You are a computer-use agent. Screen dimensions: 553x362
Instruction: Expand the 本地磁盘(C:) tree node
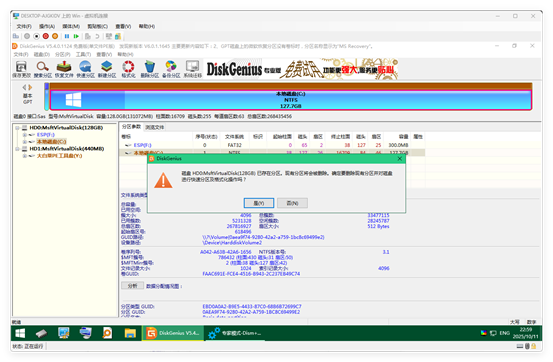click(24, 142)
